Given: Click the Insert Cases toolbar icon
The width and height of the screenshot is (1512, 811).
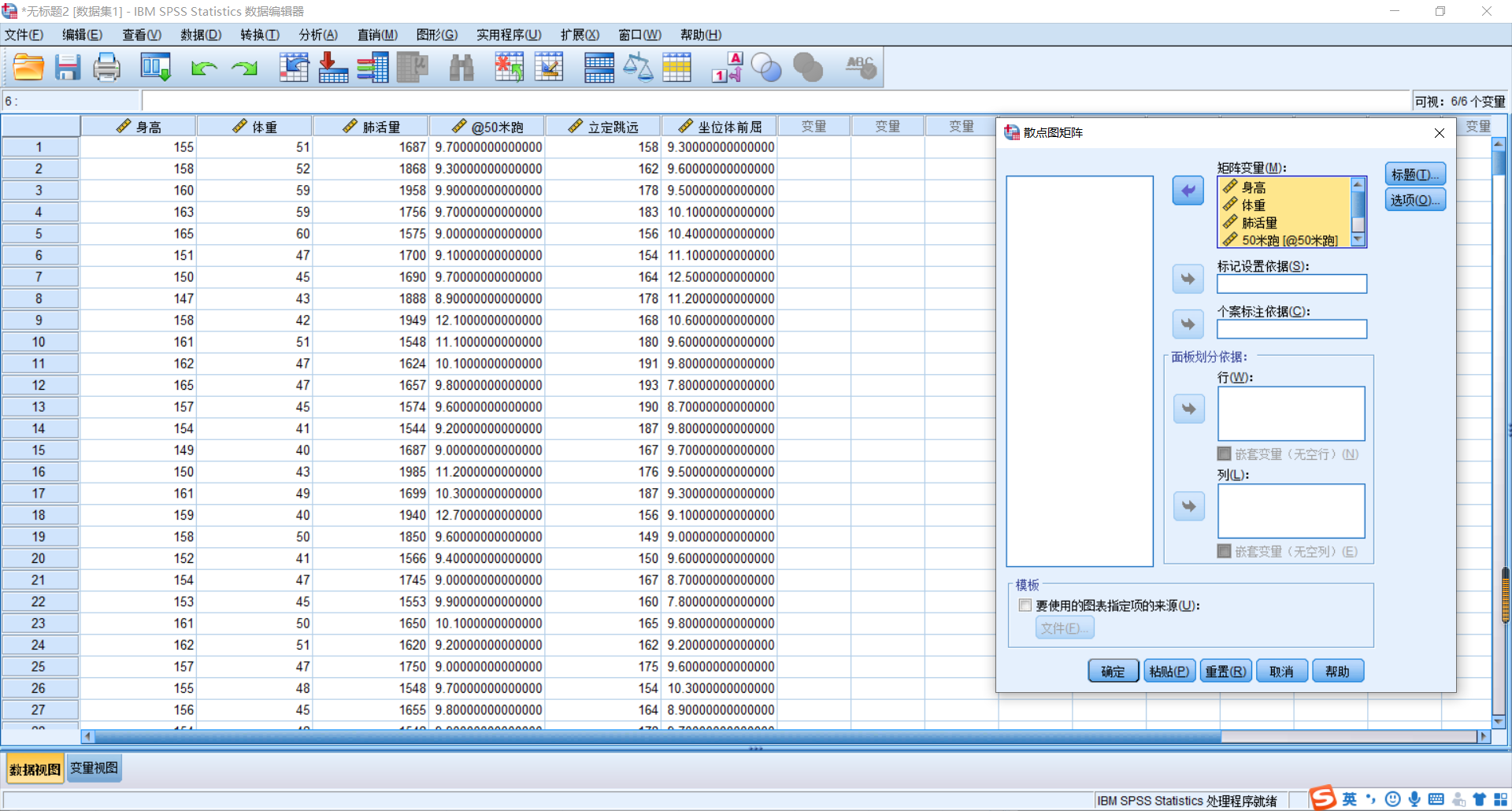Looking at the screenshot, I should [510, 68].
